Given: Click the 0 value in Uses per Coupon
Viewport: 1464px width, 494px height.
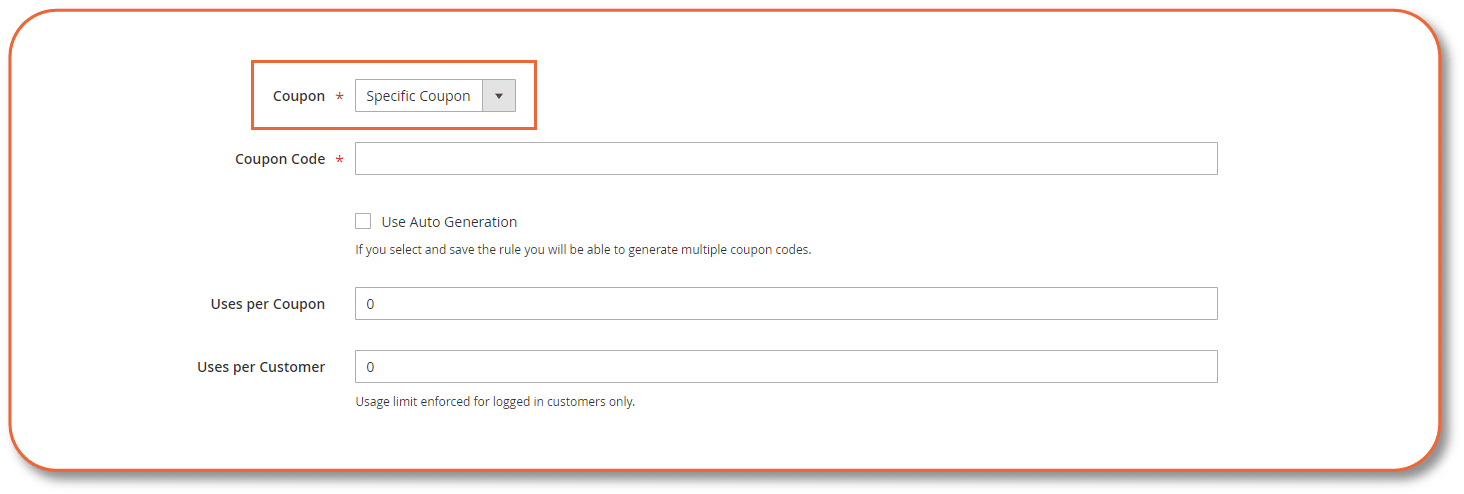Looking at the screenshot, I should (x=370, y=304).
